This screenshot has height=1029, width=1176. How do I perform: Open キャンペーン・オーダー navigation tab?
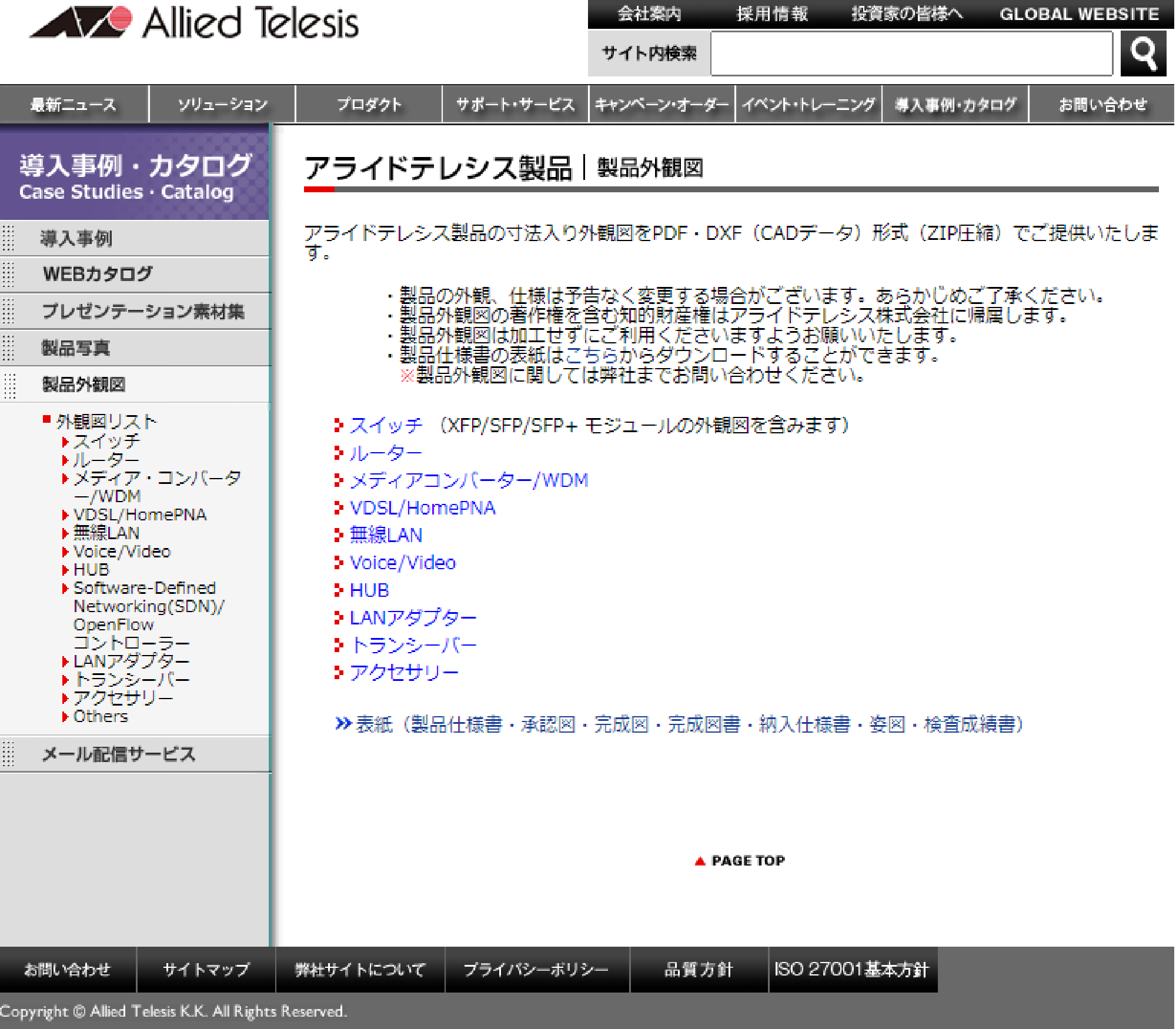pos(661,104)
